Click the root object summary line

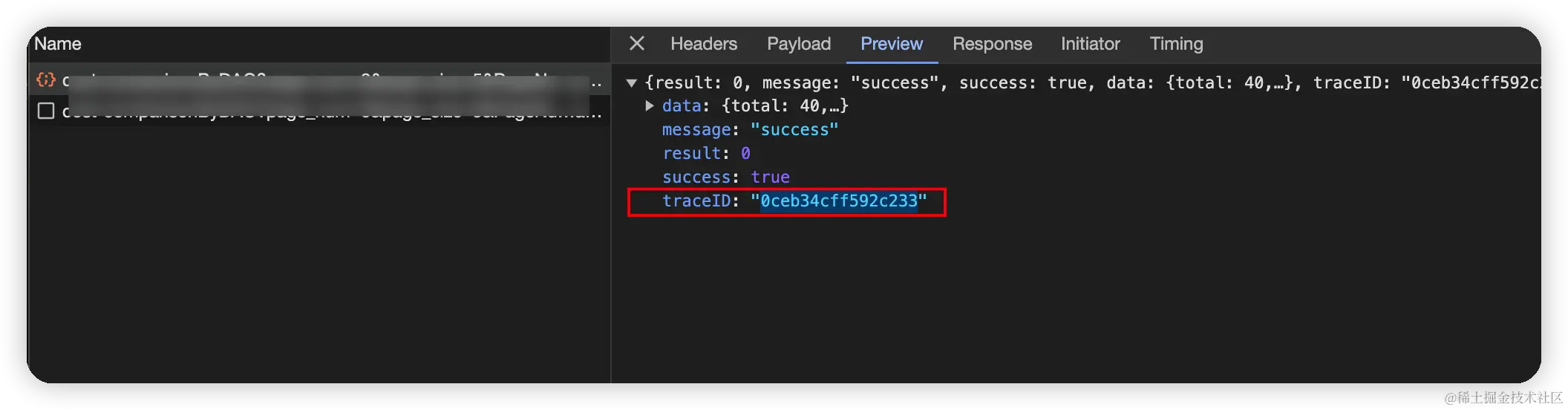pos(1091,83)
